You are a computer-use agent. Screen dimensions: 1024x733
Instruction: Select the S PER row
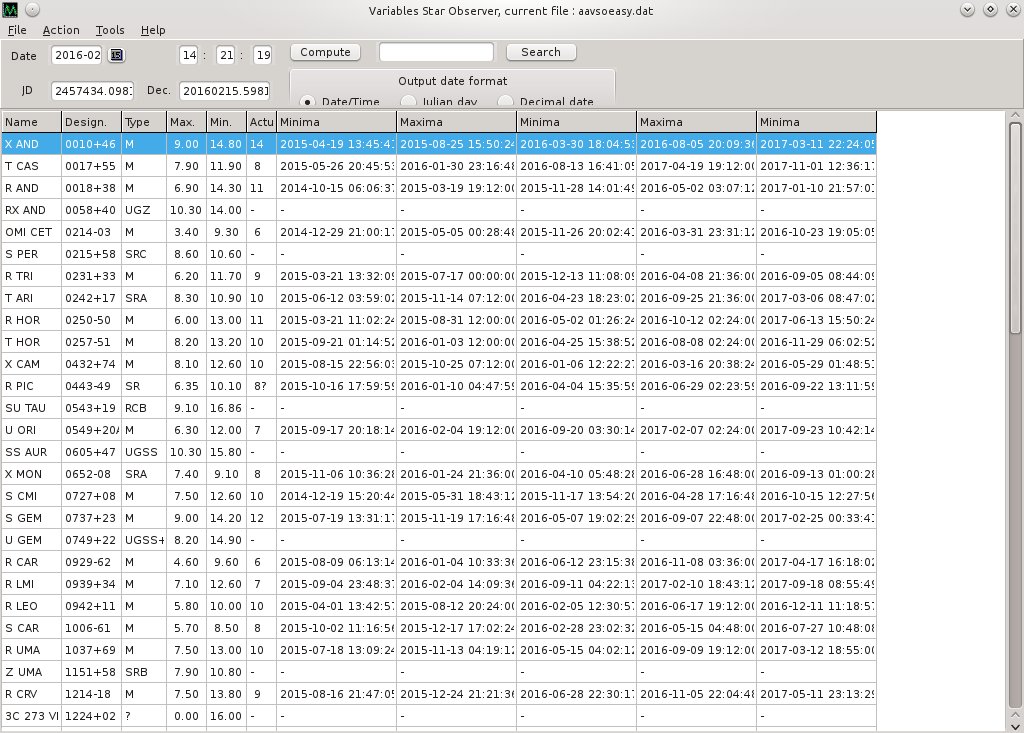[439, 254]
